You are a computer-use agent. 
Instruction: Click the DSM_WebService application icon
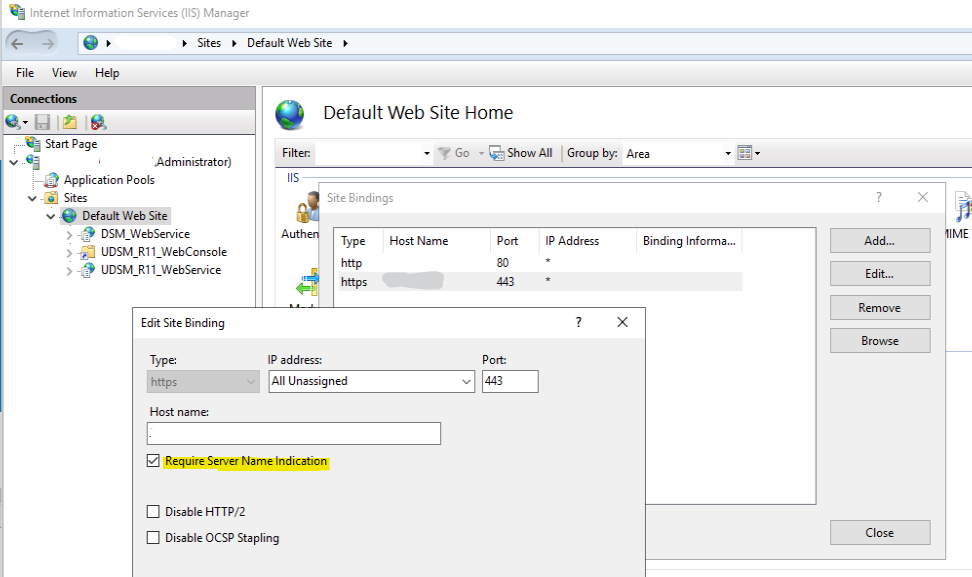(88, 234)
